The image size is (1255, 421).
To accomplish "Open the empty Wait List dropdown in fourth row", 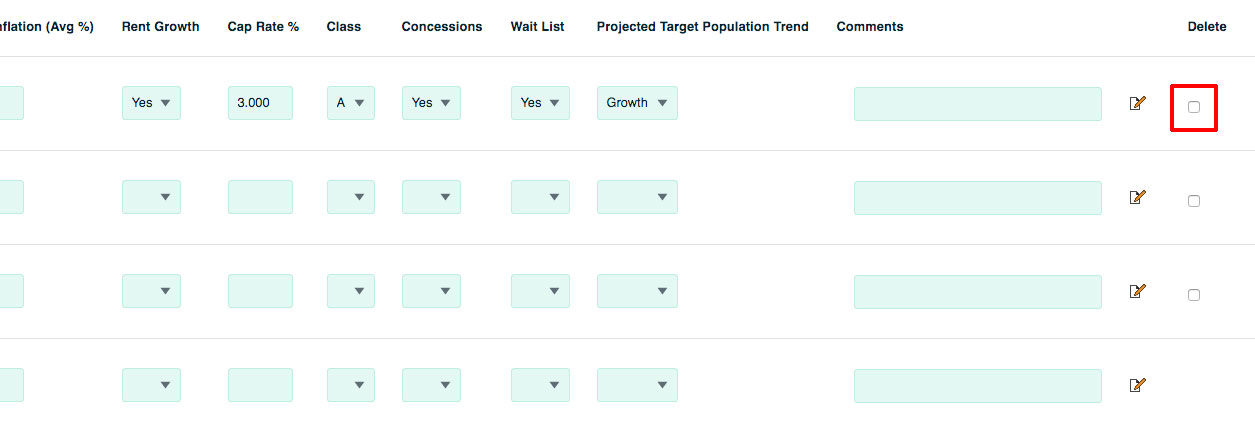I will (x=540, y=385).
